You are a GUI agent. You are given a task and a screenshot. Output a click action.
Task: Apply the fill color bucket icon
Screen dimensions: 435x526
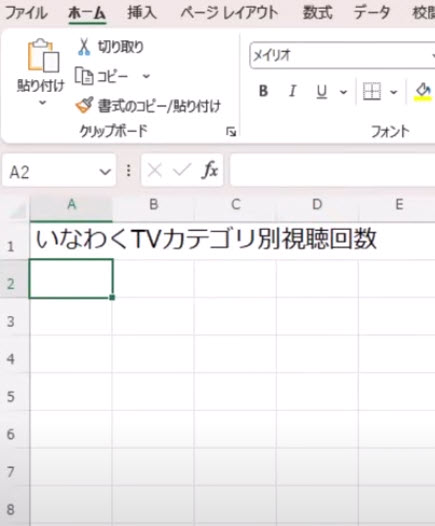423,92
